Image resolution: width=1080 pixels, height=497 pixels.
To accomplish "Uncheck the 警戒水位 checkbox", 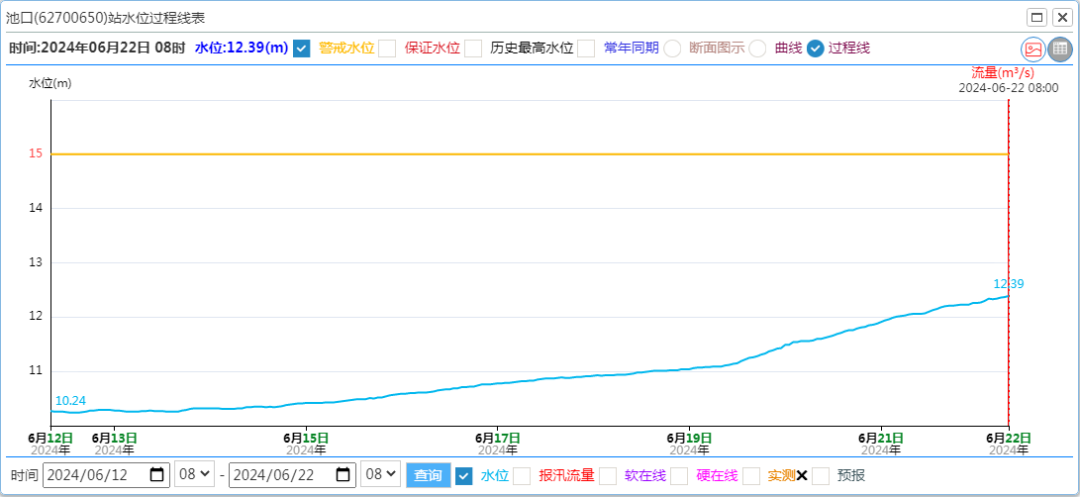I will click(x=301, y=48).
